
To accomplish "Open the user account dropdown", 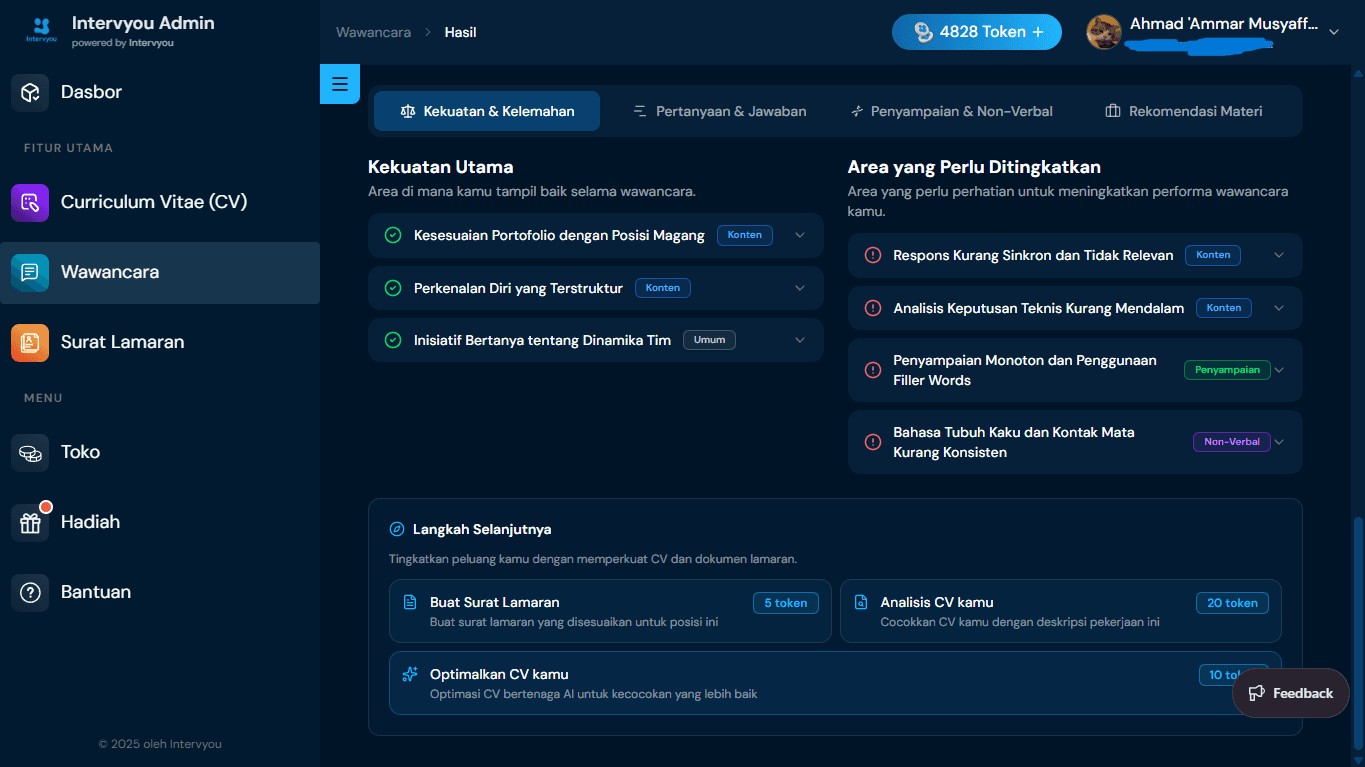I will 1333,32.
